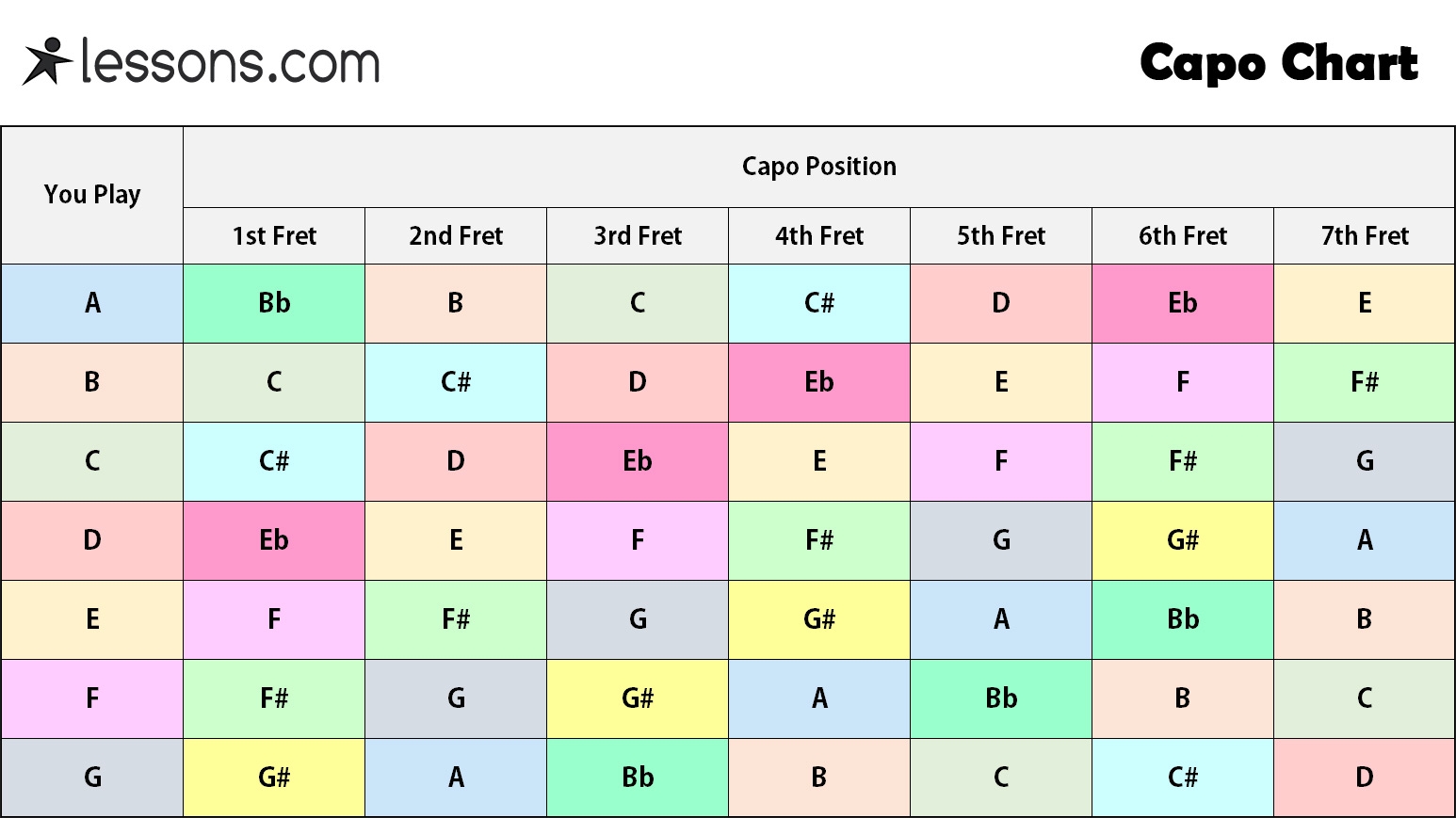The image size is (1456, 818).
Task: Click the lessons.com star figure logo icon
Action: click(x=47, y=61)
